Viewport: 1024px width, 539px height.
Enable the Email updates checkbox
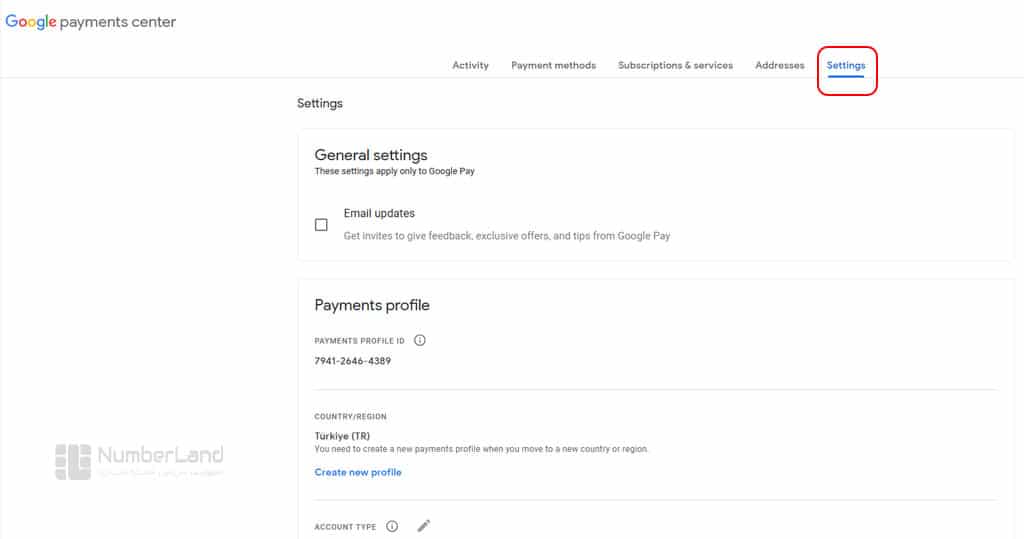pyautogui.click(x=321, y=225)
